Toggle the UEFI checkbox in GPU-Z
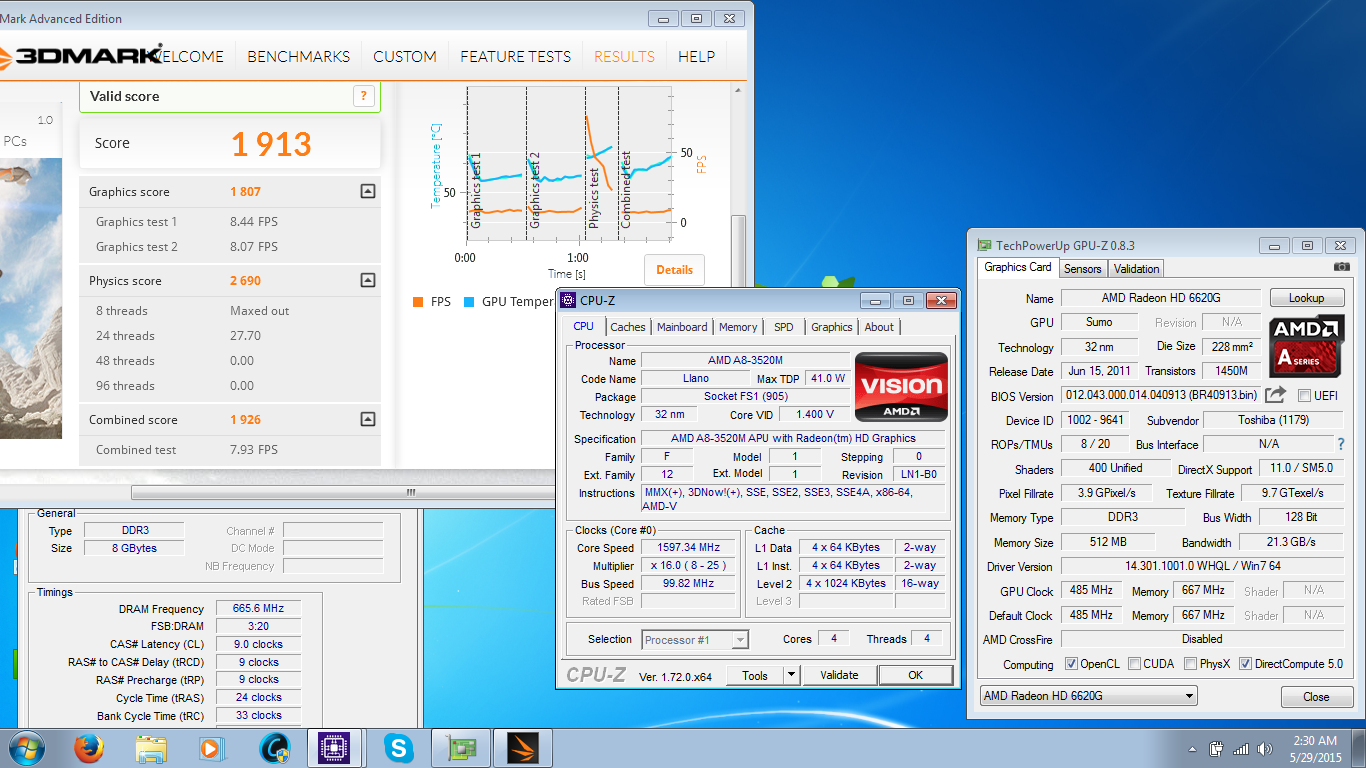Screen dimensions: 1366x768 [x=1304, y=396]
